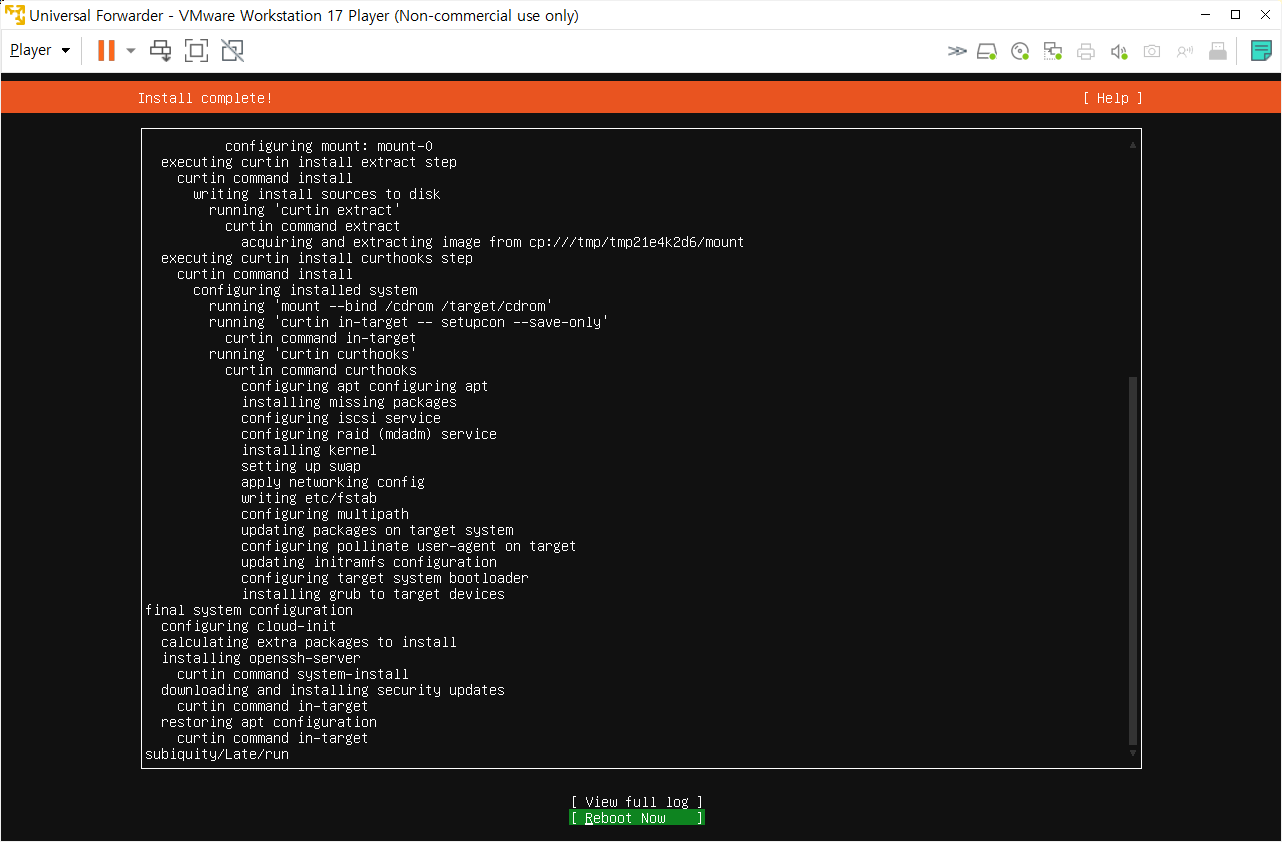Click 'installing grub to target devices' line

pos(373,594)
